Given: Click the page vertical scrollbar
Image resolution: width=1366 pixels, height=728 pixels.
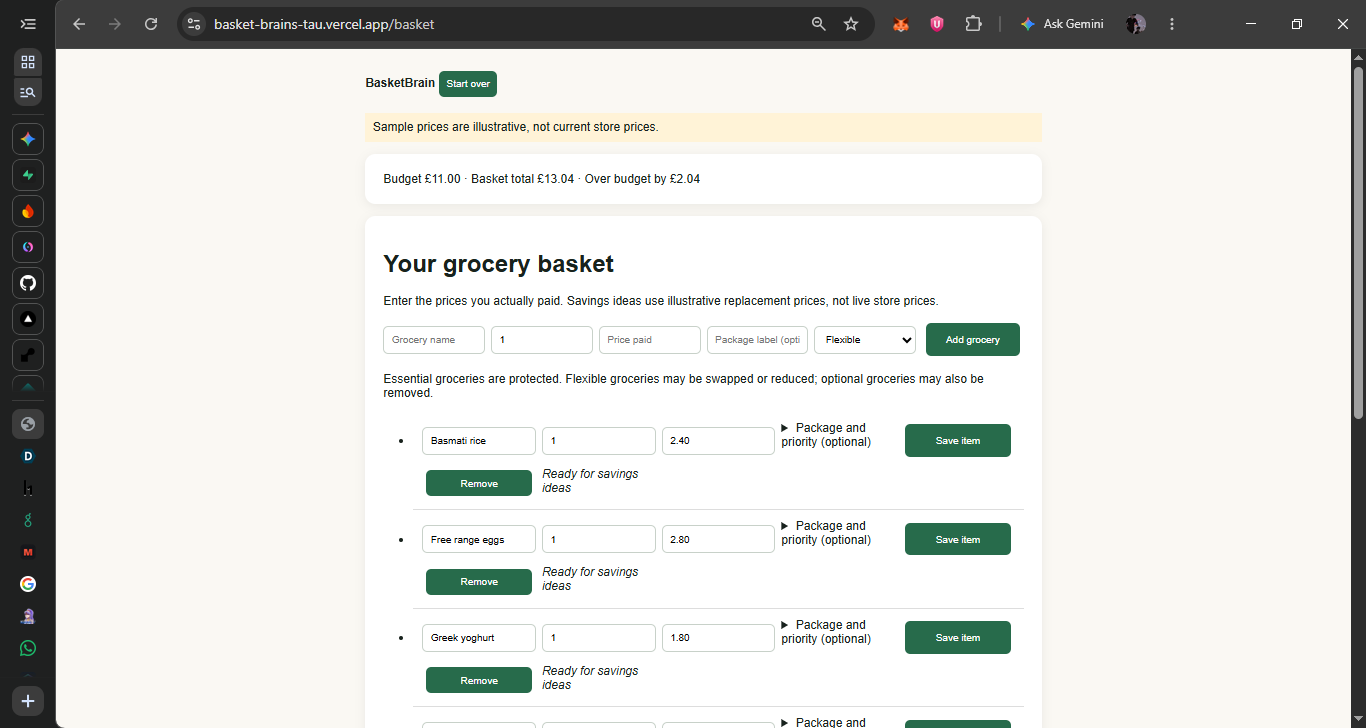Looking at the screenshot, I should point(1358,242).
